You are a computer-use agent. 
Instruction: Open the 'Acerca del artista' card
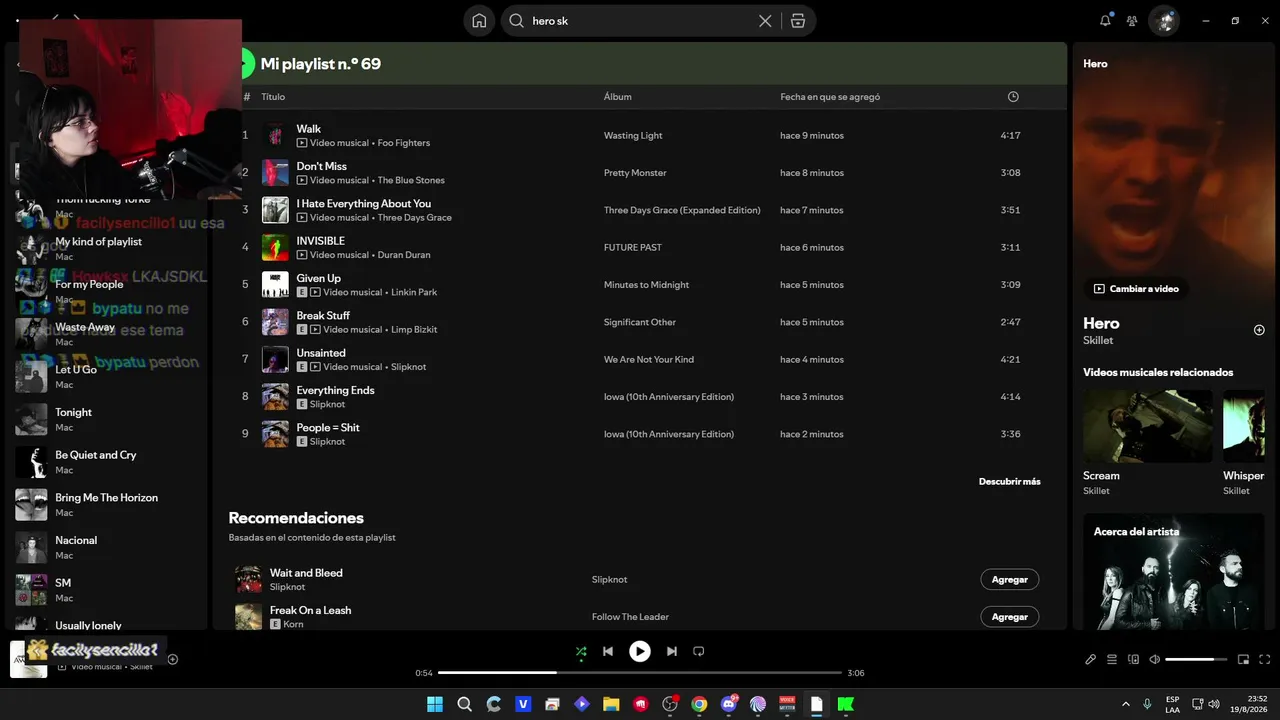coord(1174,572)
